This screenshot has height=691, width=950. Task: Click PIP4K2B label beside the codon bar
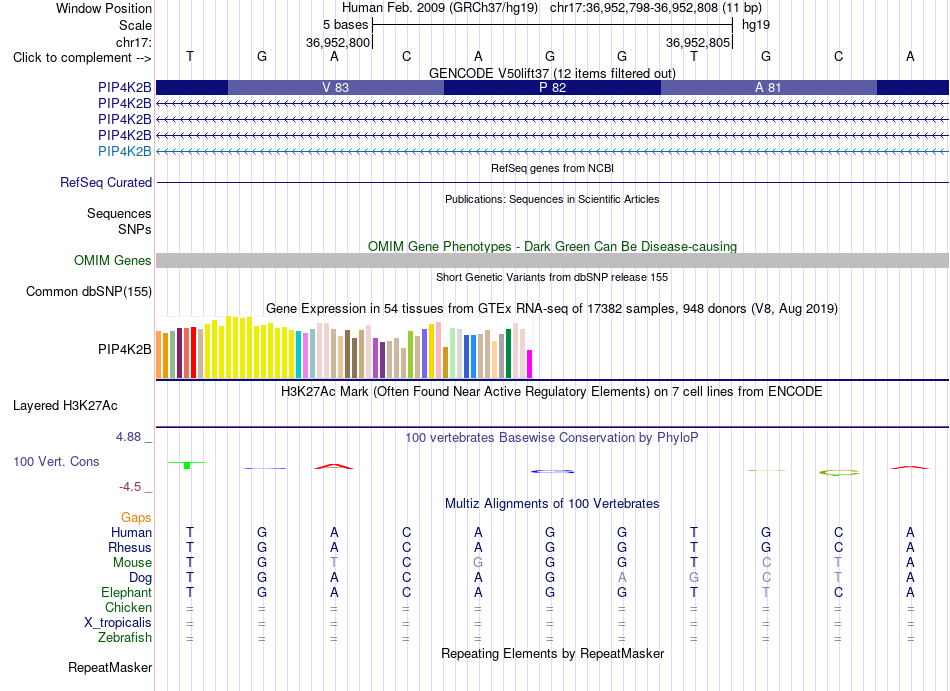click(x=124, y=88)
